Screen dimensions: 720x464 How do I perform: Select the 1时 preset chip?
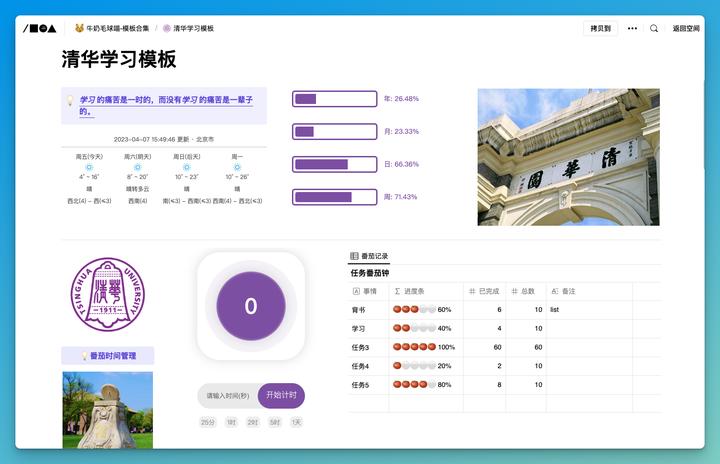coord(231,422)
